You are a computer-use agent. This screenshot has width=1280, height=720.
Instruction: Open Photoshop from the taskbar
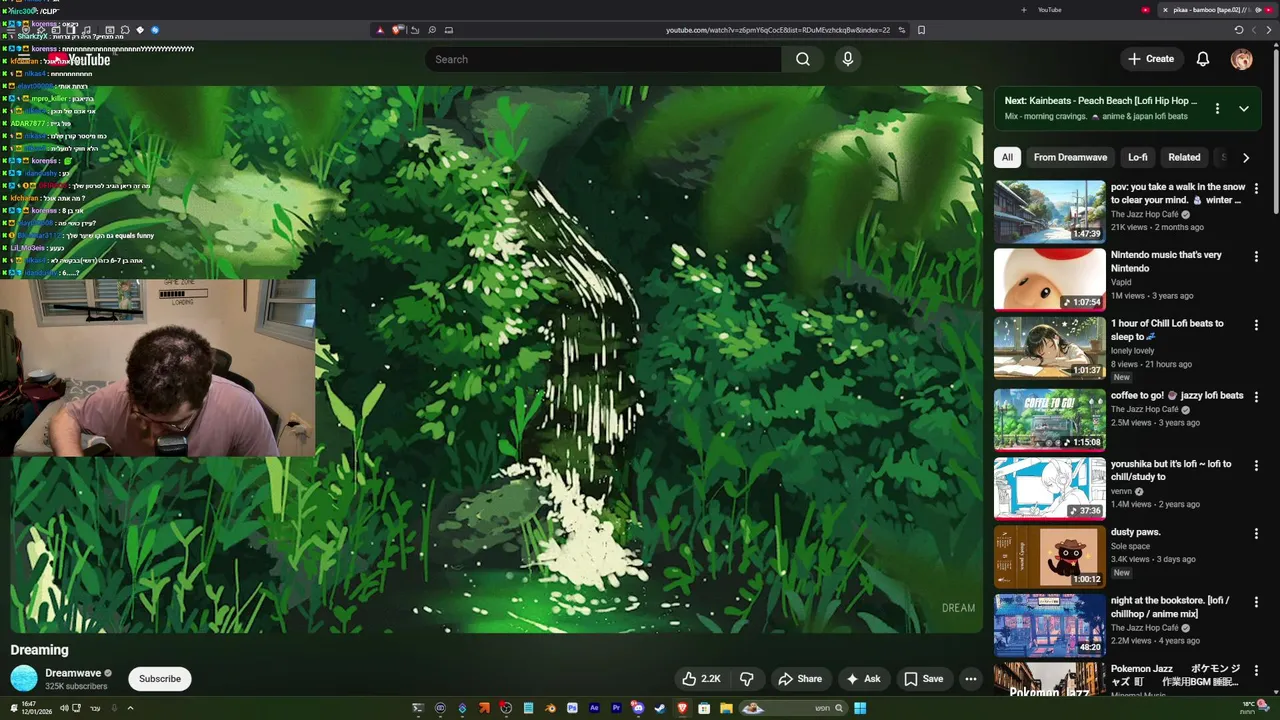(572, 708)
